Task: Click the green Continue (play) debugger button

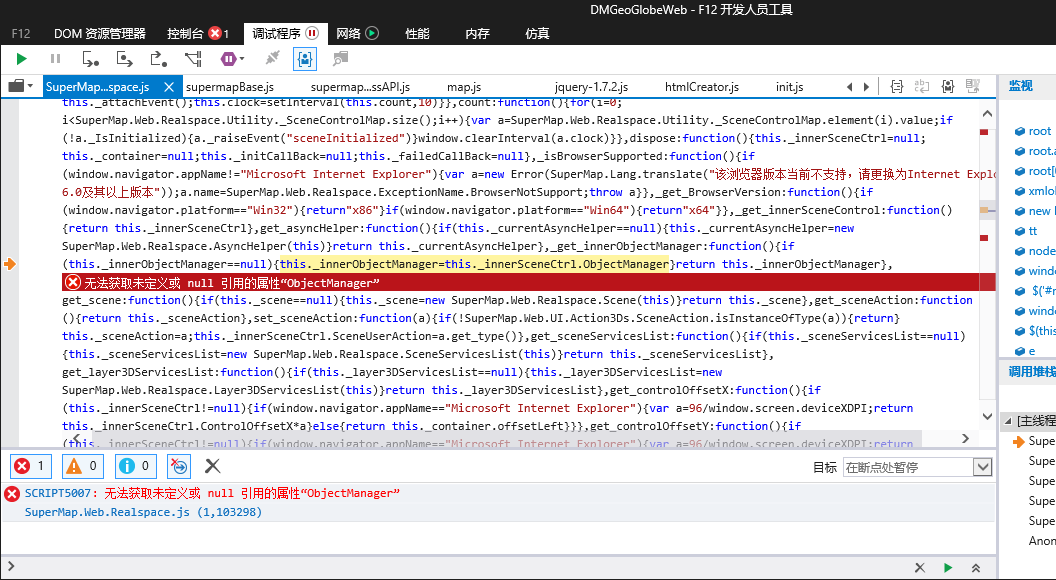Action: tap(22, 59)
